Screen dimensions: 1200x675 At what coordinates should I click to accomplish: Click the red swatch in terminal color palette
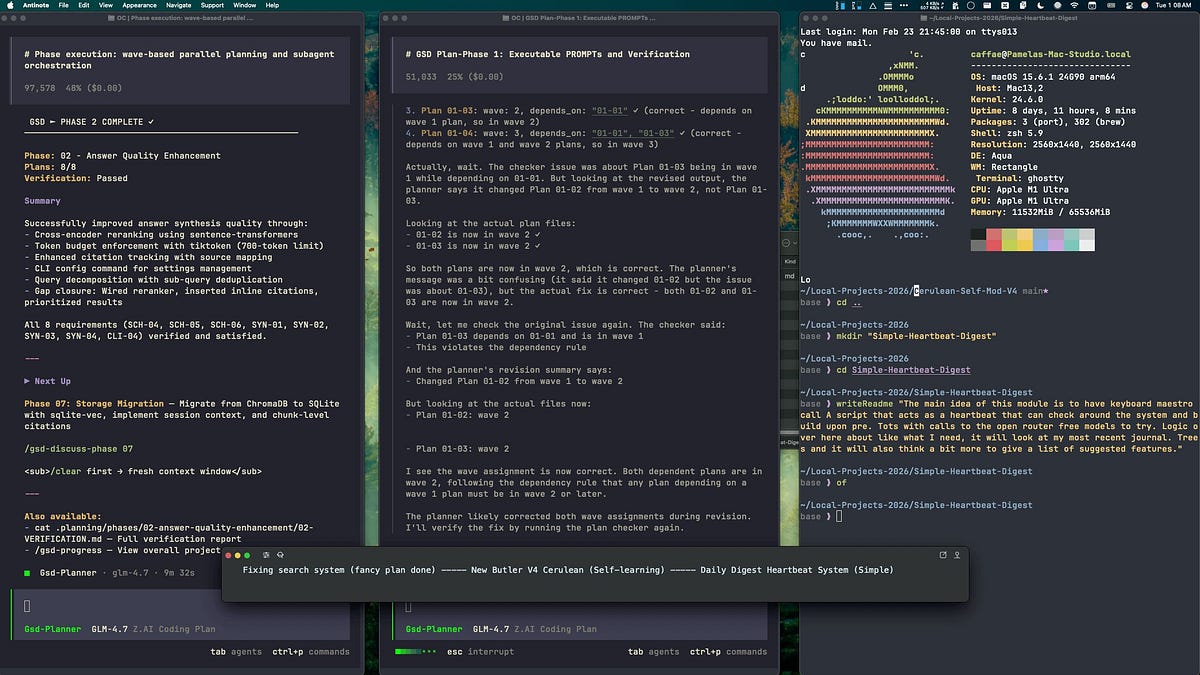pos(994,240)
